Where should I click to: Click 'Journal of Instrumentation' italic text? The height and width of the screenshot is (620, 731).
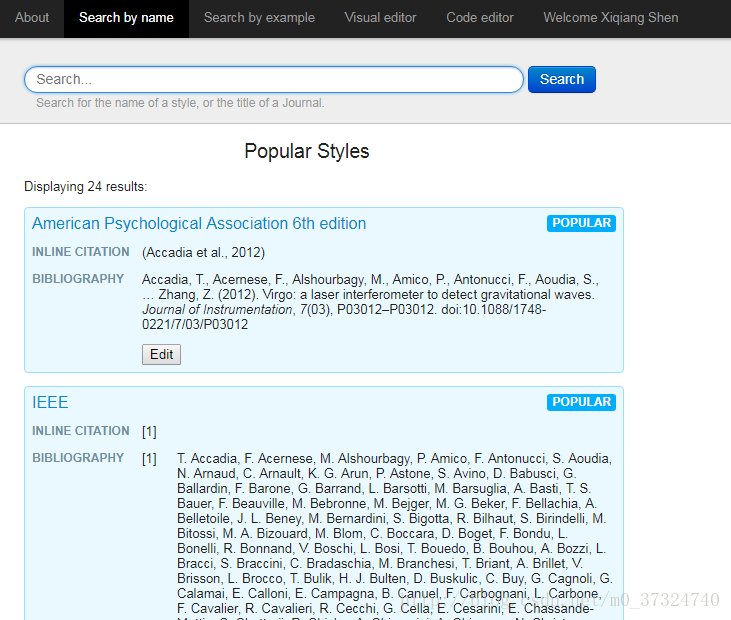(x=217, y=310)
